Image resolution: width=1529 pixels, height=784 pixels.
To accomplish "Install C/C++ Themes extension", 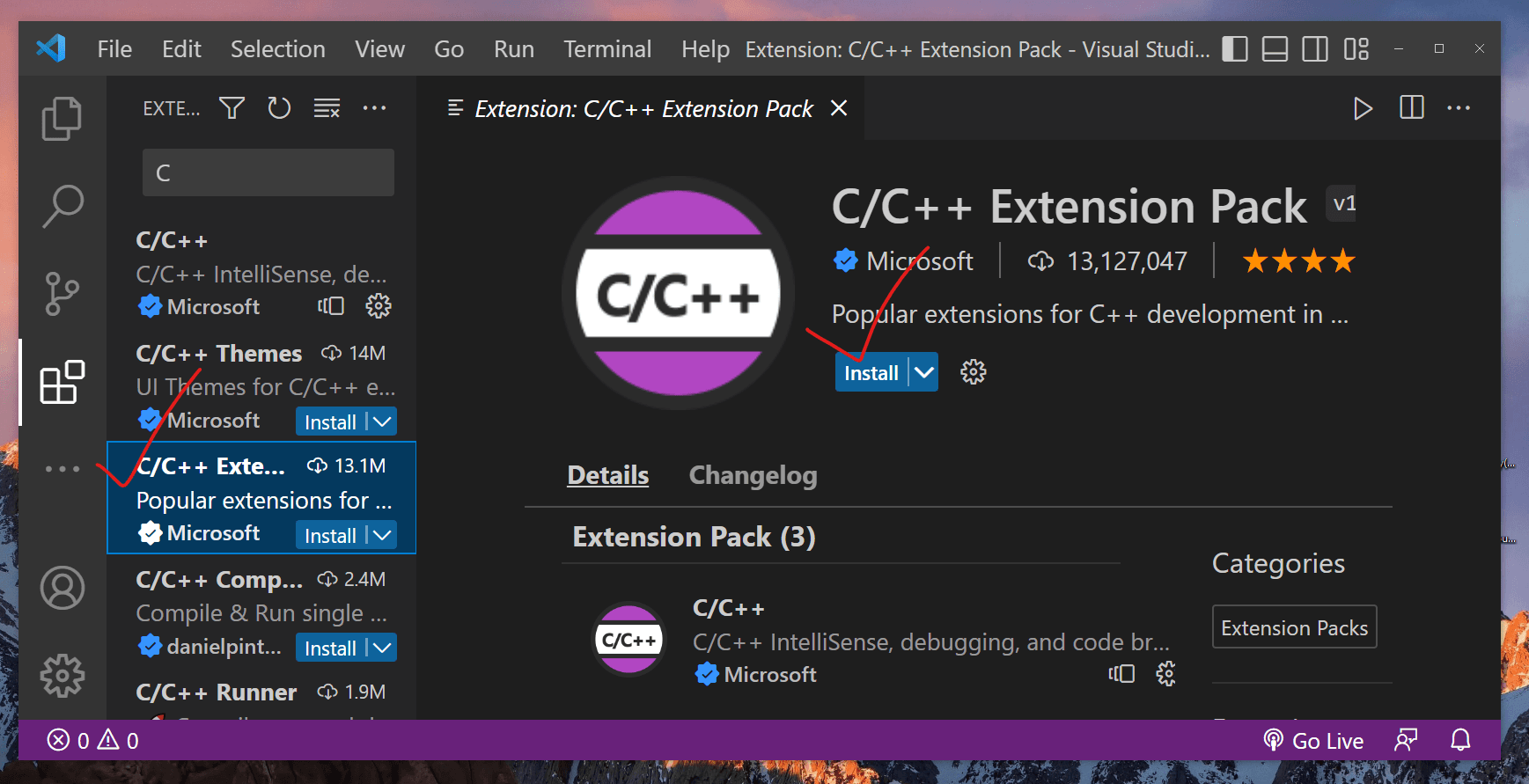I will (331, 421).
